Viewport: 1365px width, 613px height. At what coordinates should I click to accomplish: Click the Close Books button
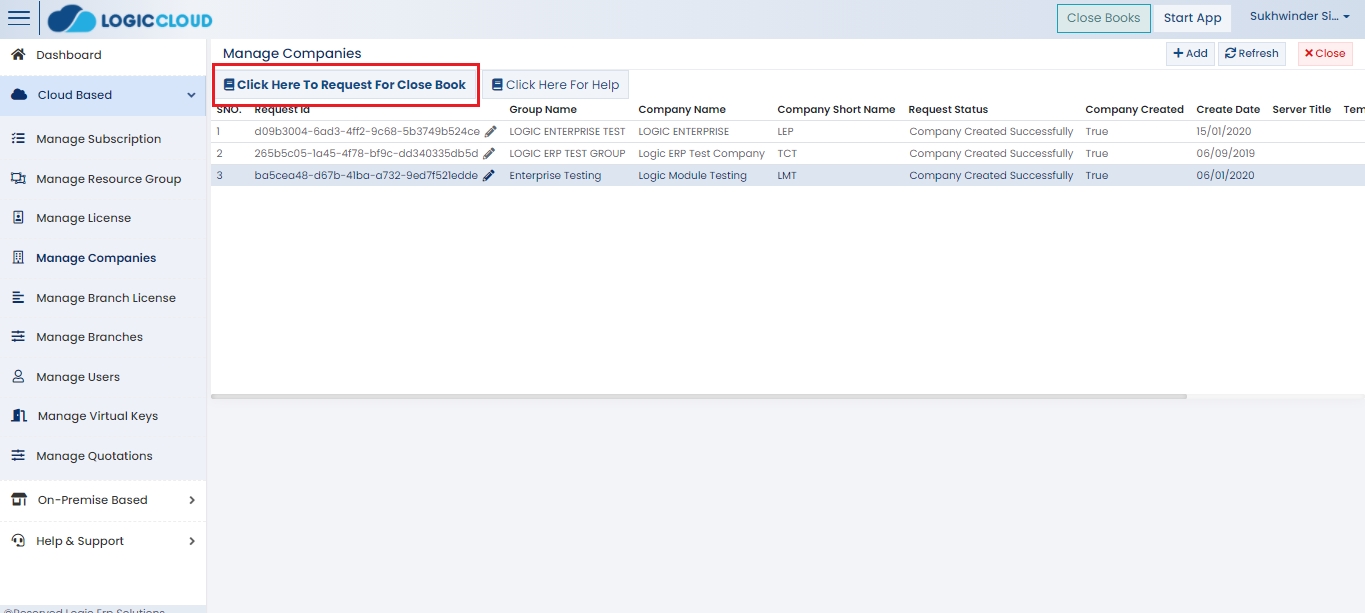[x=1103, y=18]
